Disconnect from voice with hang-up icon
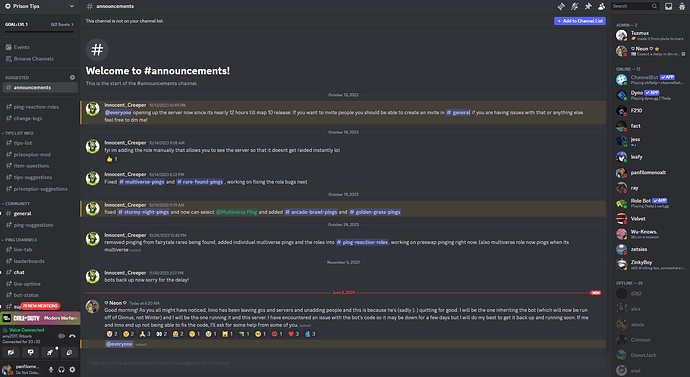 tap(72, 336)
